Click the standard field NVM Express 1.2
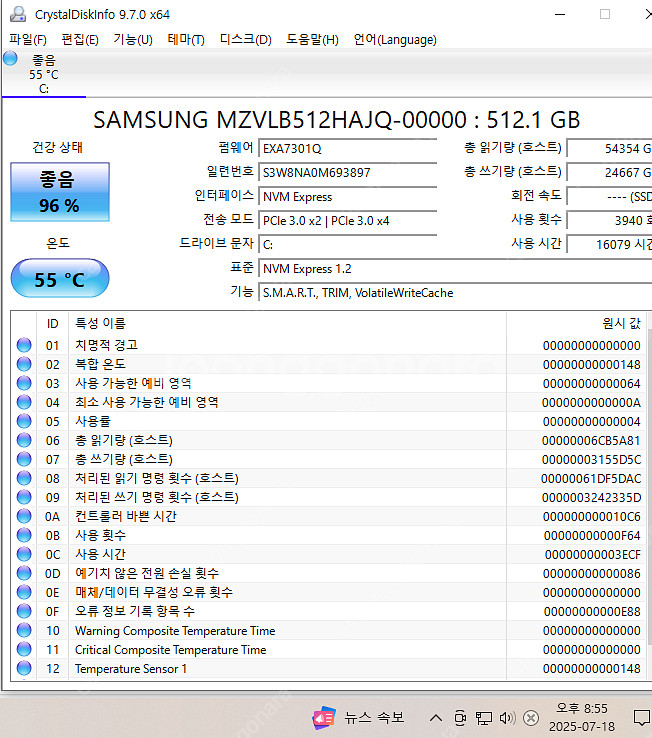 click(x=455, y=269)
